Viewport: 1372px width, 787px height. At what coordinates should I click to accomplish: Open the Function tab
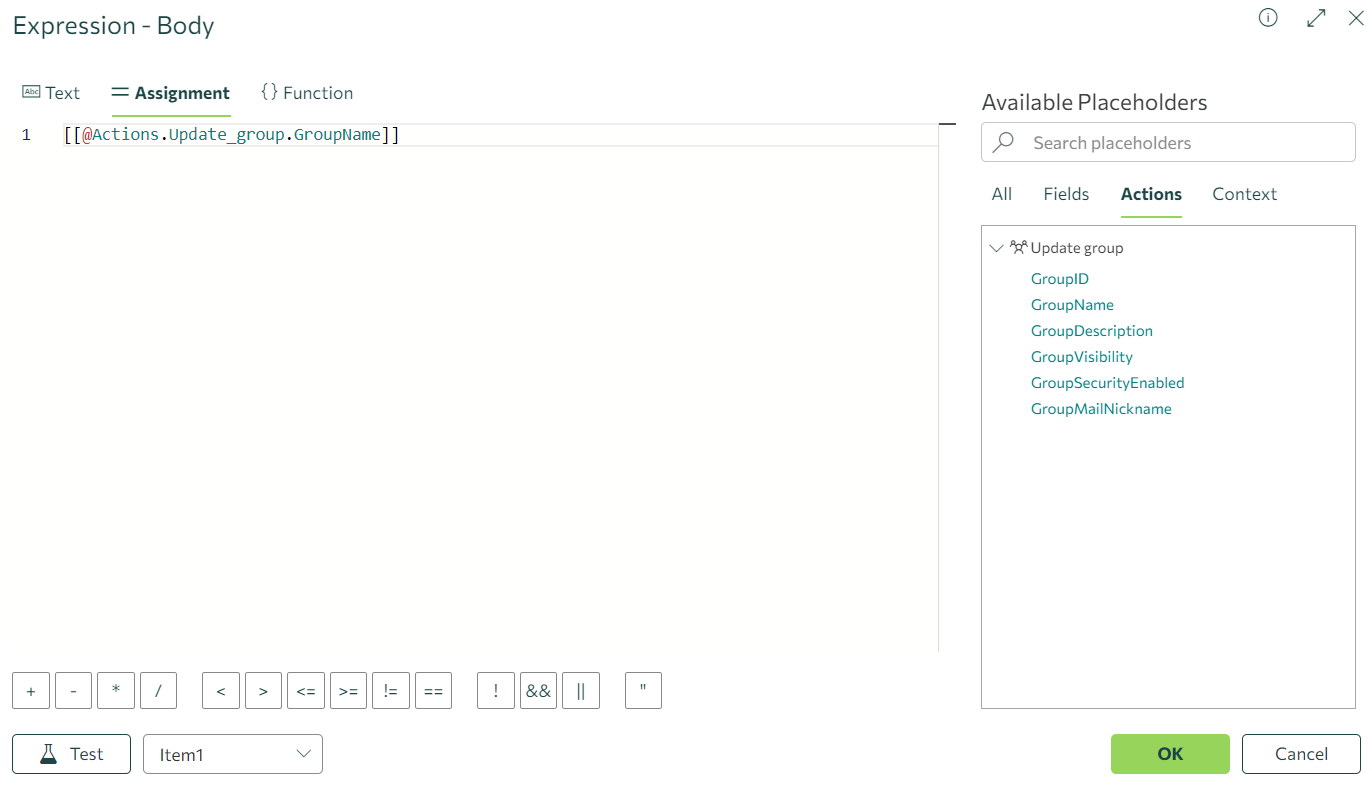click(306, 93)
